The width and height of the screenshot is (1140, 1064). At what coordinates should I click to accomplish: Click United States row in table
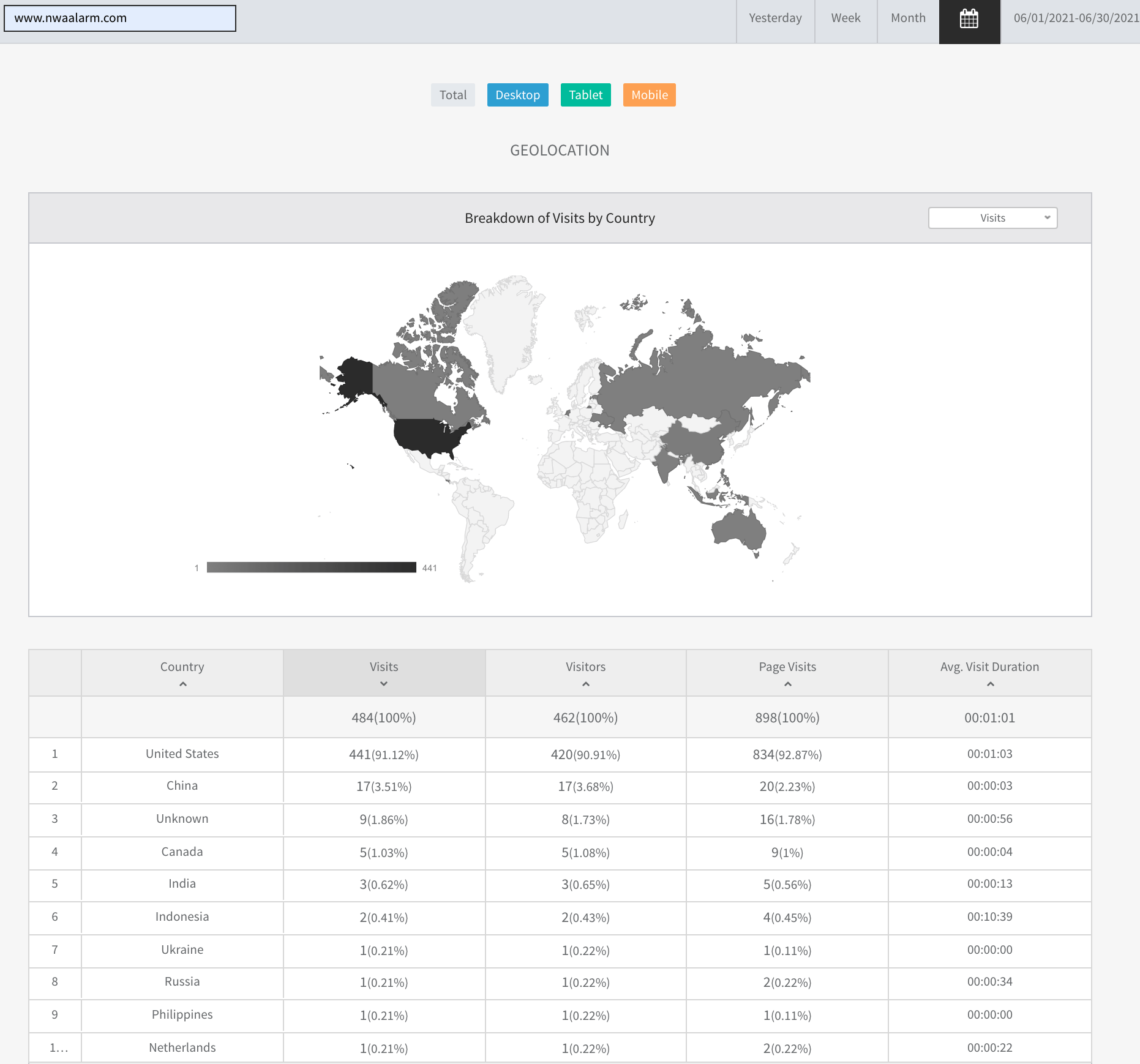[x=182, y=754]
